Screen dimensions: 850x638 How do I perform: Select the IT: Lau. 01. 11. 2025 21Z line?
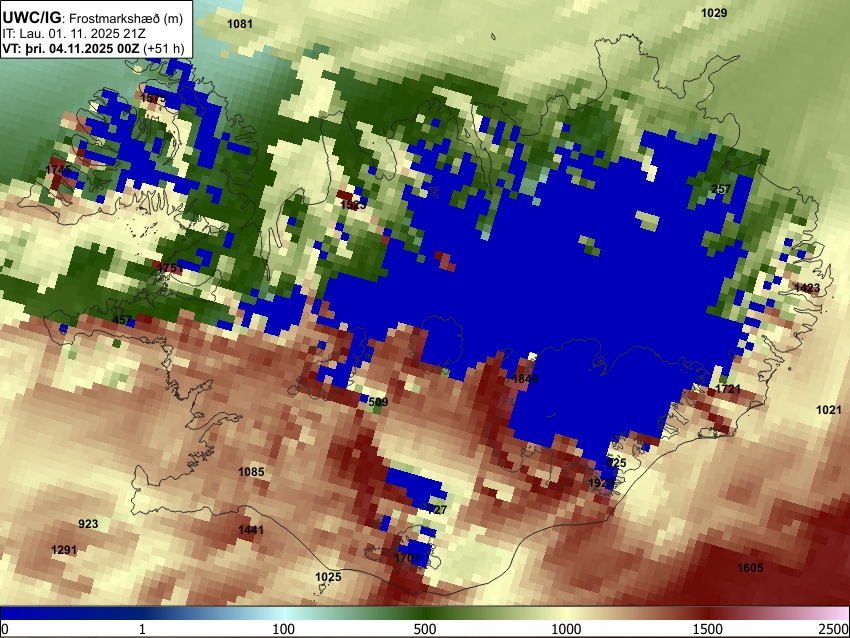click(x=74, y=34)
